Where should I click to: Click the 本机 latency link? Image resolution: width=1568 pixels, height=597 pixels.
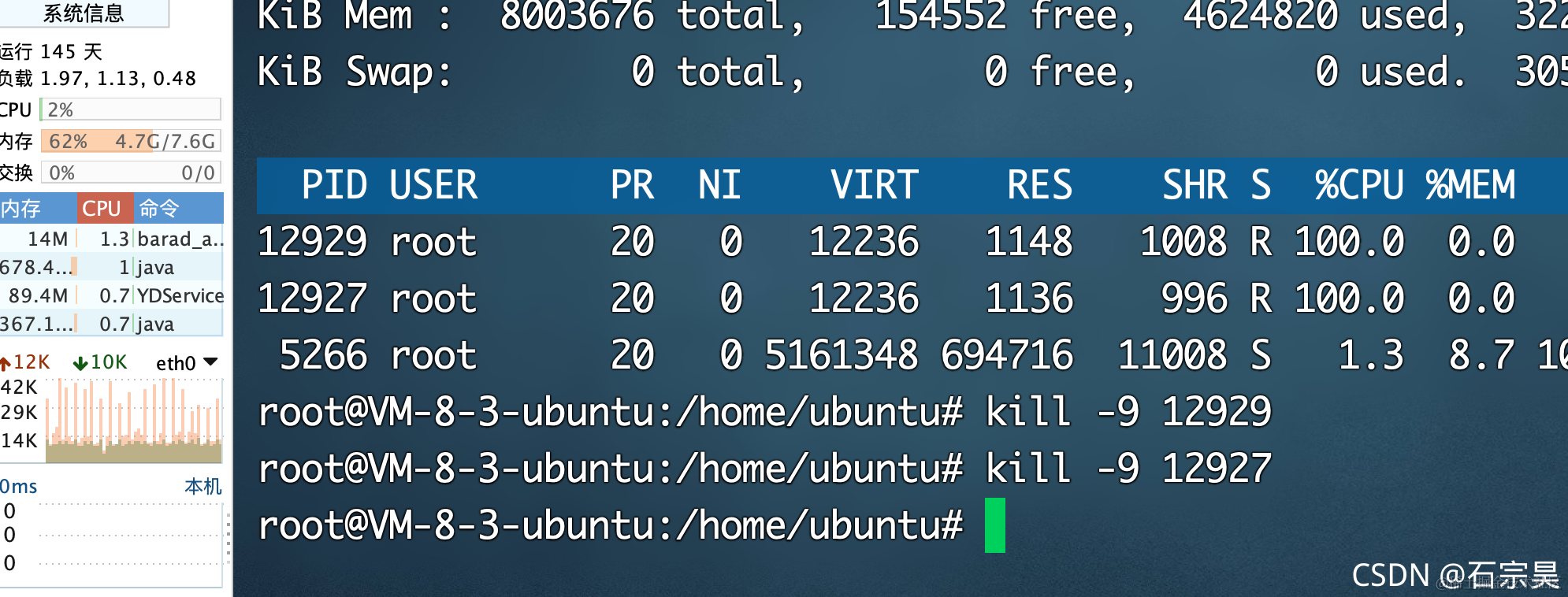pyautogui.click(x=203, y=486)
